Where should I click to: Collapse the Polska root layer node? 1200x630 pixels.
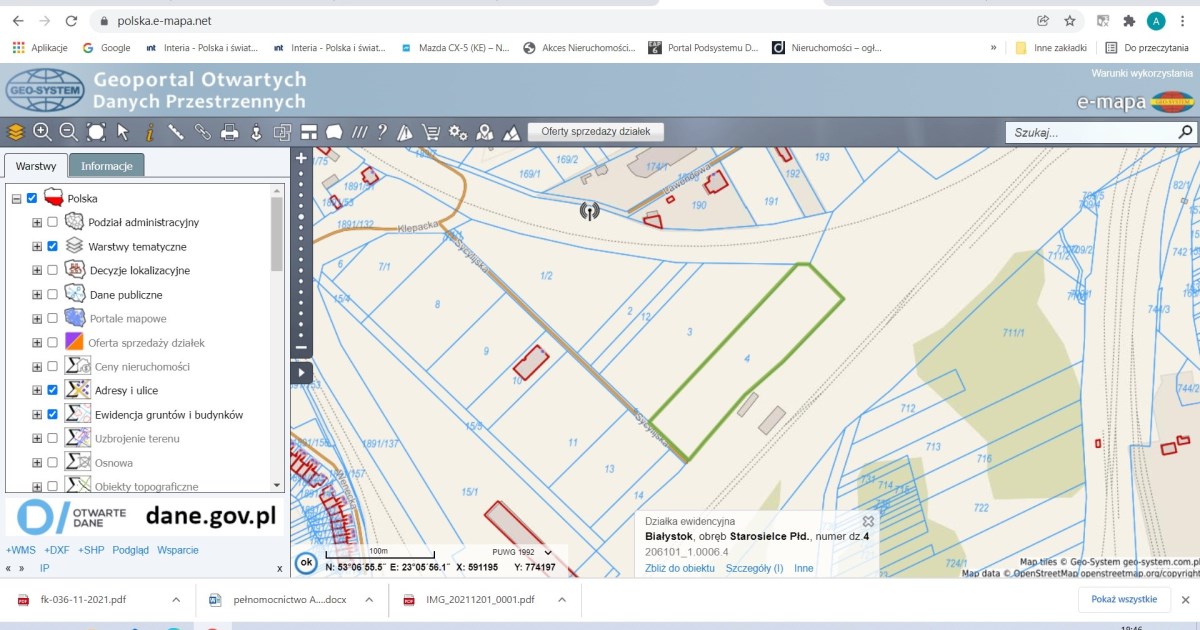click(17, 199)
